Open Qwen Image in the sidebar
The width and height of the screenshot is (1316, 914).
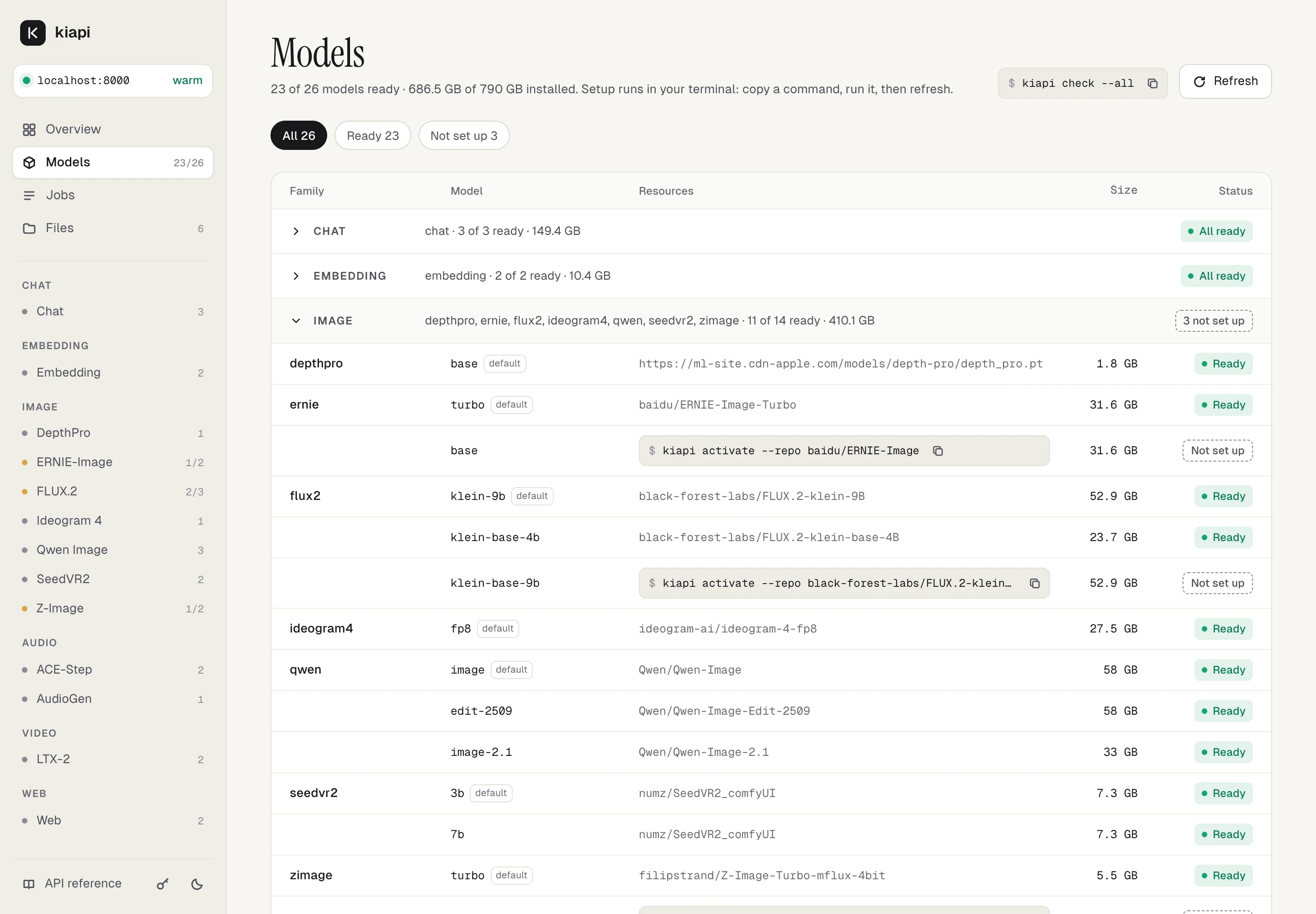coord(113,550)
